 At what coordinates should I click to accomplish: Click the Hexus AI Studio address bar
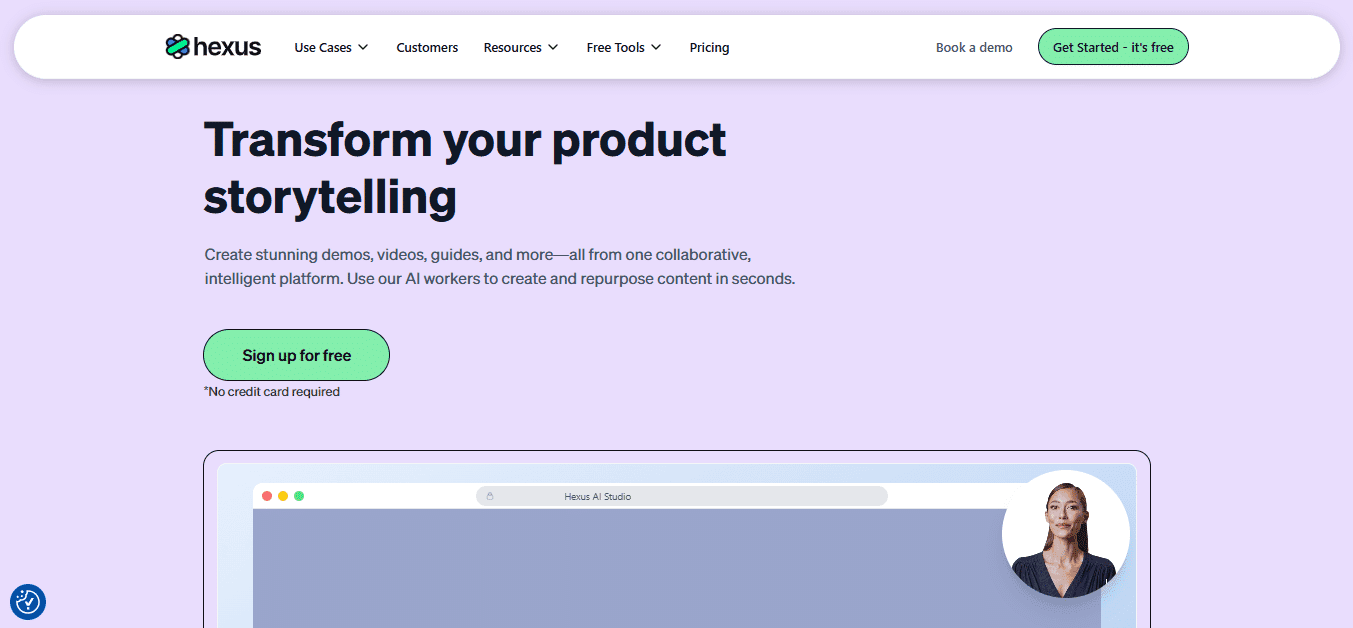[681, 496]
